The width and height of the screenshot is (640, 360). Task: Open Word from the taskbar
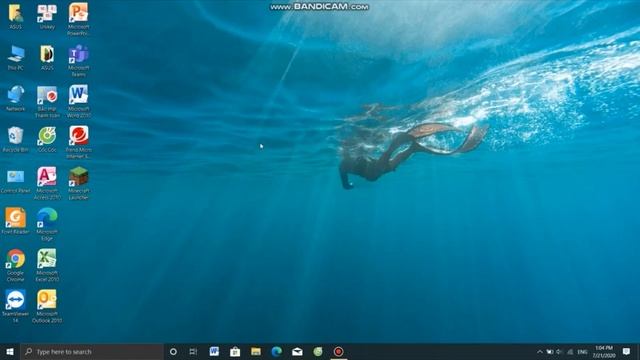[214, 351]
